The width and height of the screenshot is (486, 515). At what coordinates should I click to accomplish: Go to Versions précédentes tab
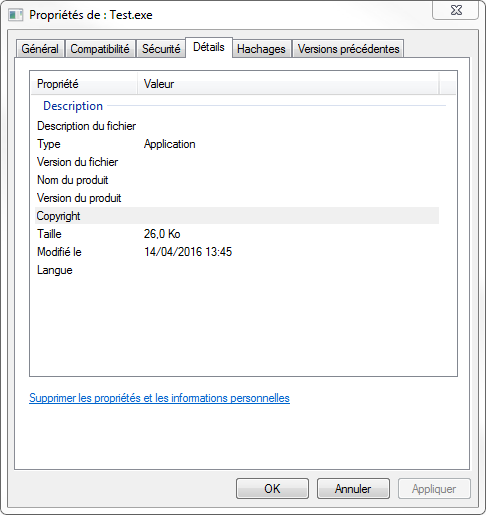(x=348, y=49)
